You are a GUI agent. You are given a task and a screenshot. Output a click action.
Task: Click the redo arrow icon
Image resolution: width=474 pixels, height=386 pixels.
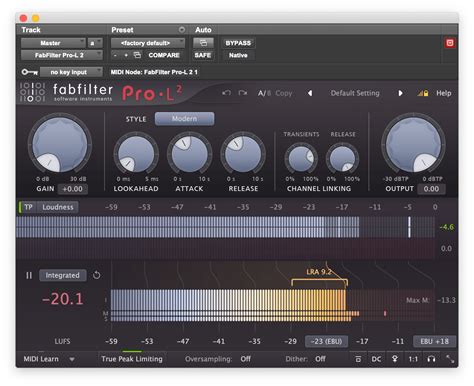click(243, 93)
